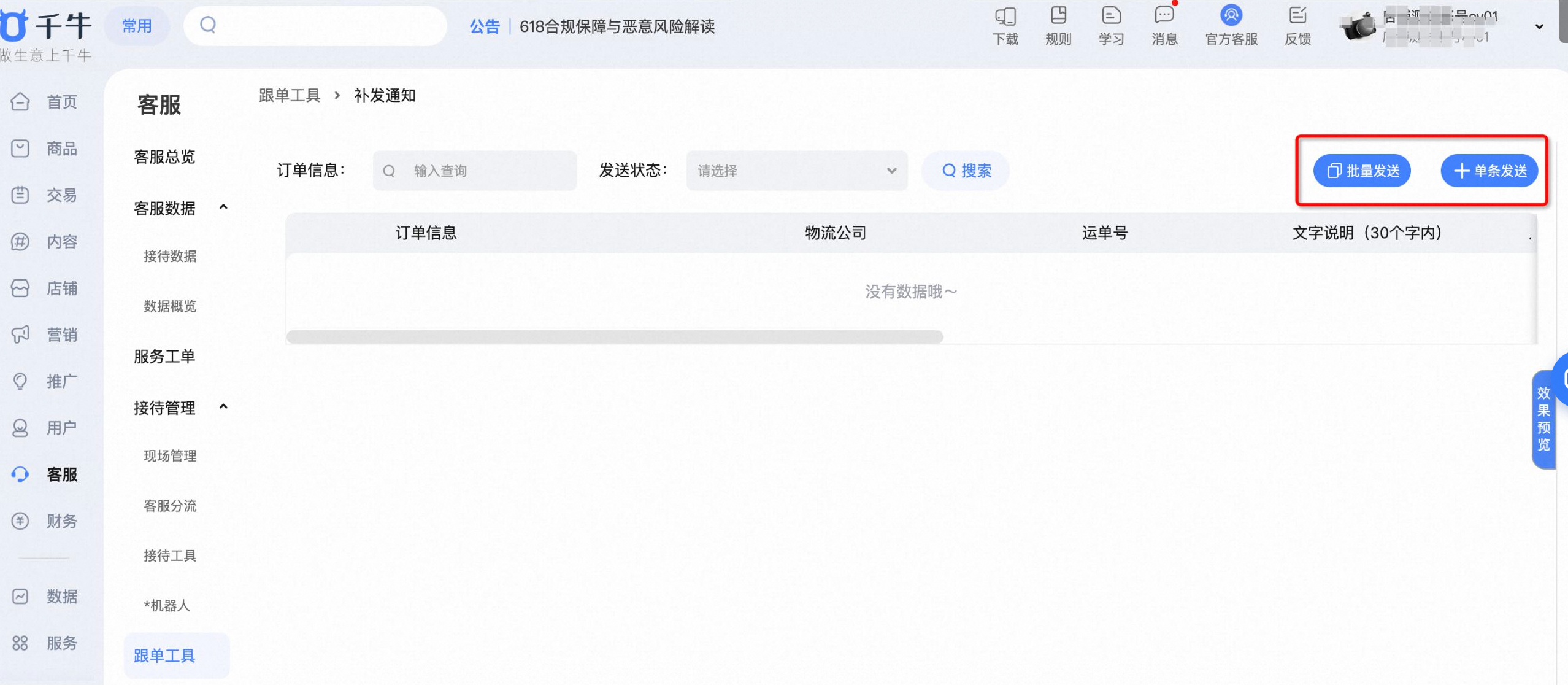Focus the 订单信息 输入查询 field
This screenshot has width=1568, height=685.
(x=475, y=171)
